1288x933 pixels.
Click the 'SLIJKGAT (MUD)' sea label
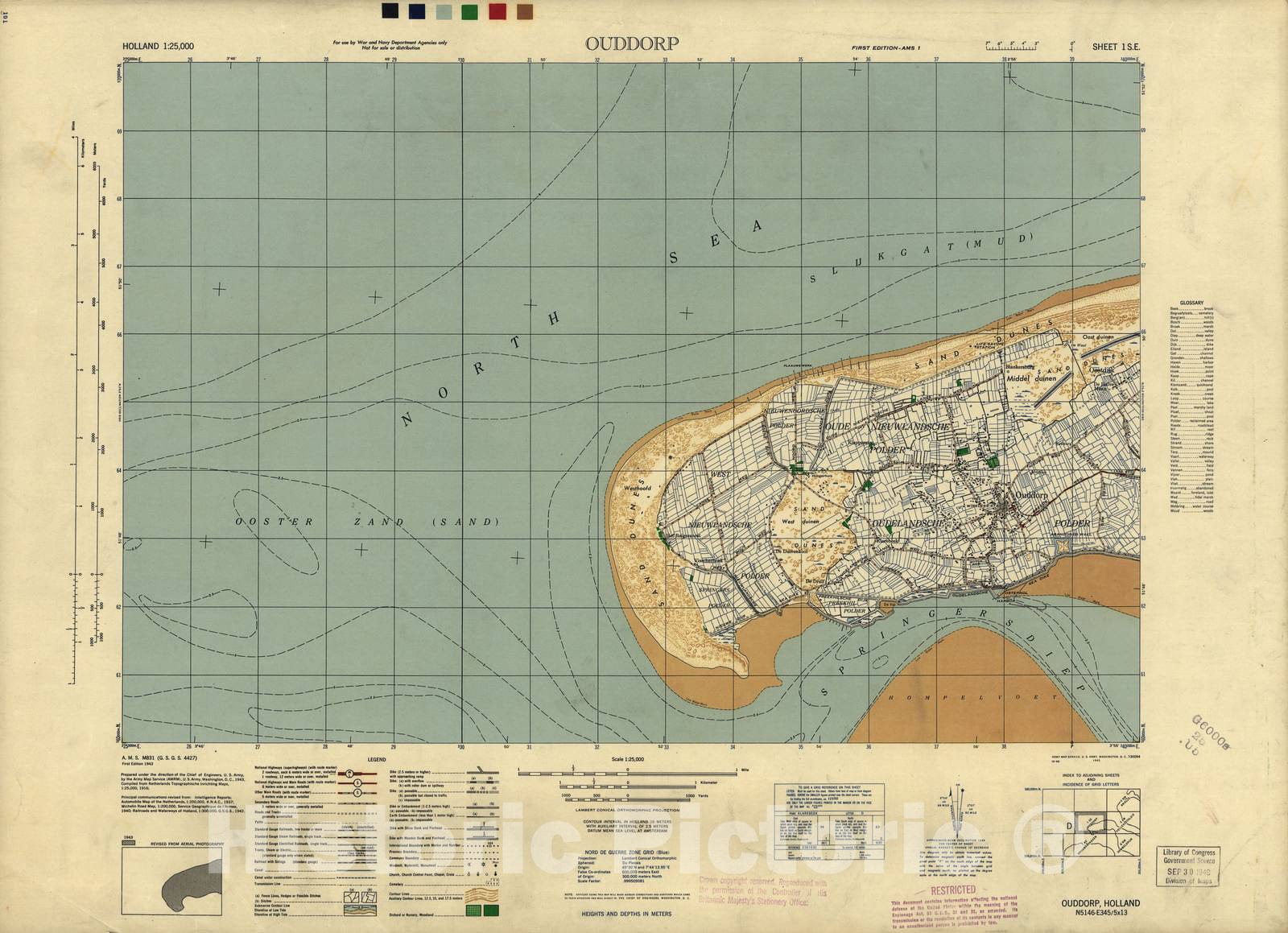click(920, 258)
